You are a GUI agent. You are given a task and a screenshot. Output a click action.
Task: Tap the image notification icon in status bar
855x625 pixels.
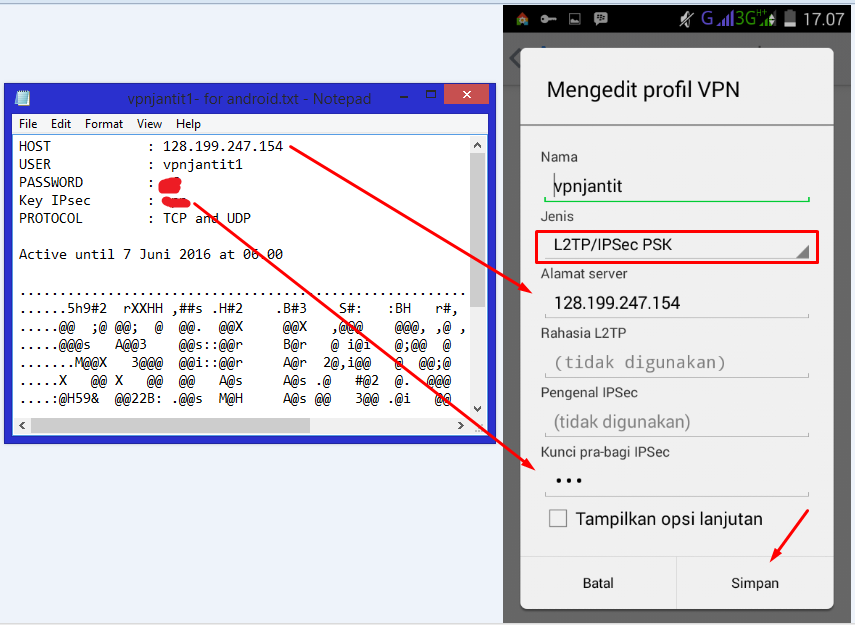point(575,20)
